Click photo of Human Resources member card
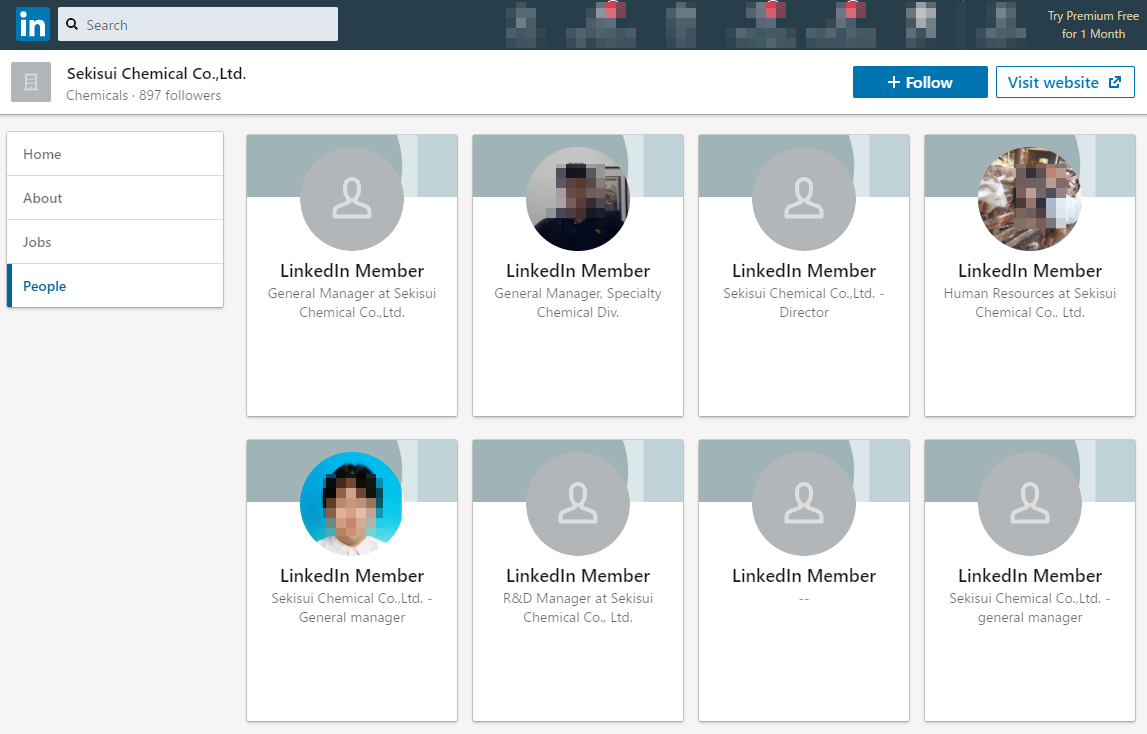Screen dimensions: 1147x734 (1030, 198)
